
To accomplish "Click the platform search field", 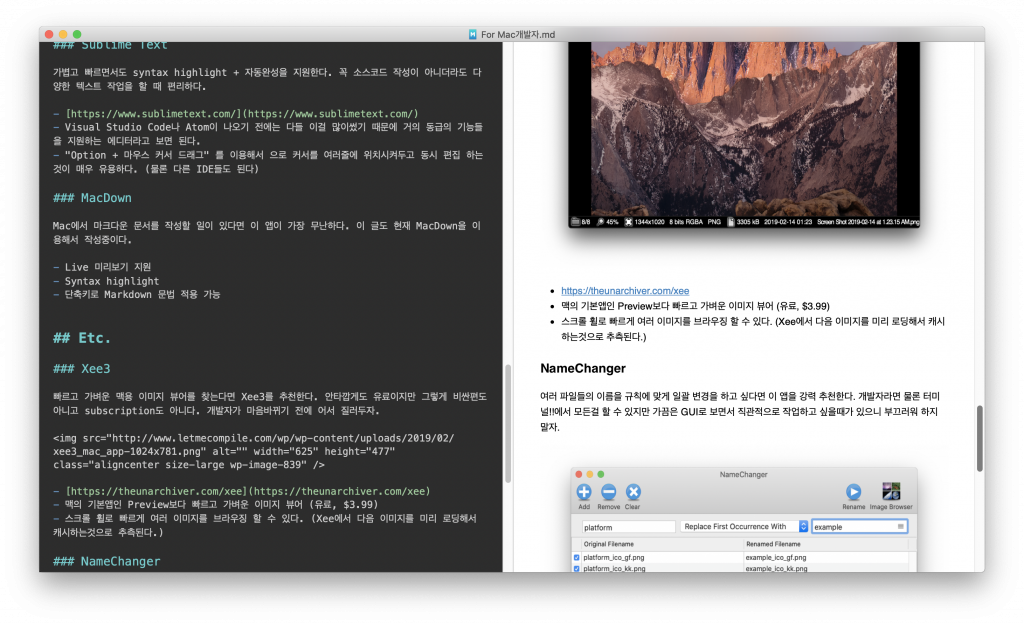I will pyautogui.click(x=628, y=527).
